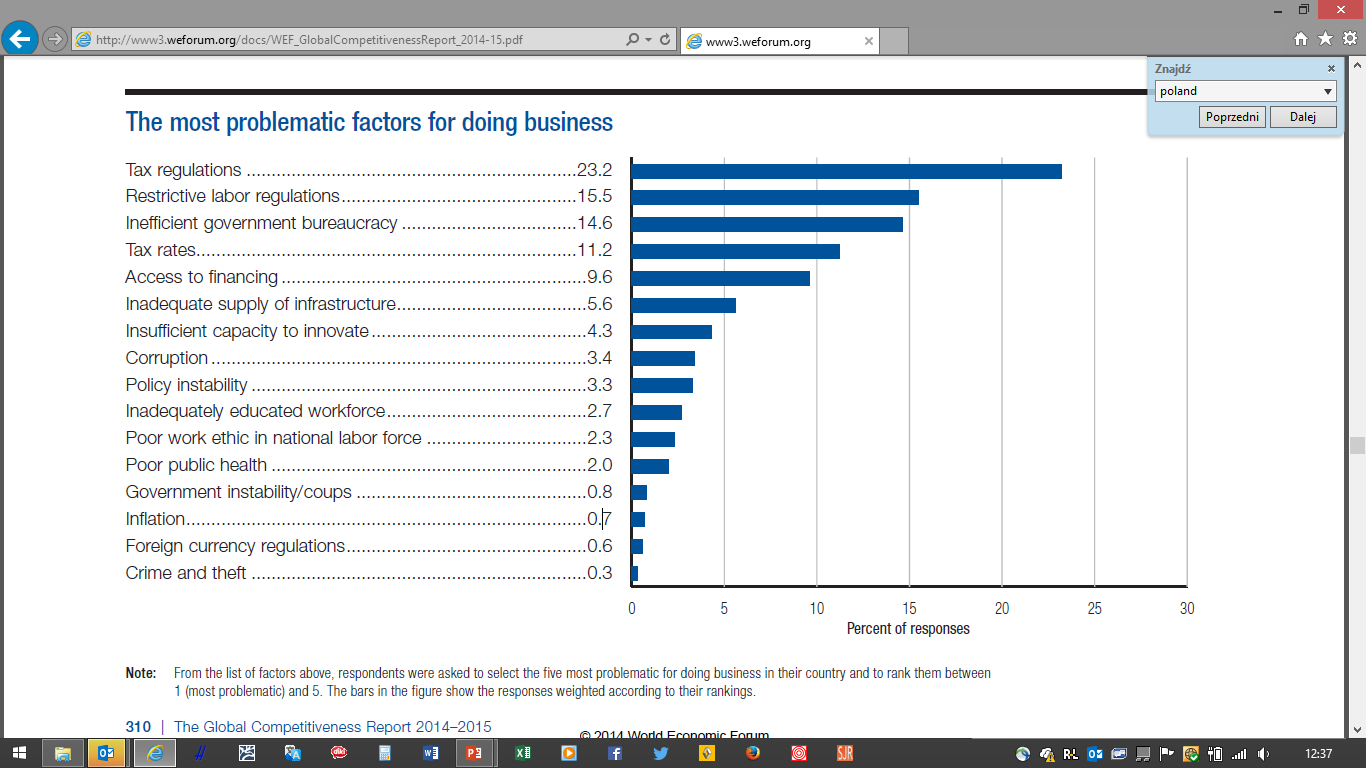The height and width of the screenshot is (768, 1366).
Task: Open Facebook taskbar shortcut
Action: pos(615,753)
